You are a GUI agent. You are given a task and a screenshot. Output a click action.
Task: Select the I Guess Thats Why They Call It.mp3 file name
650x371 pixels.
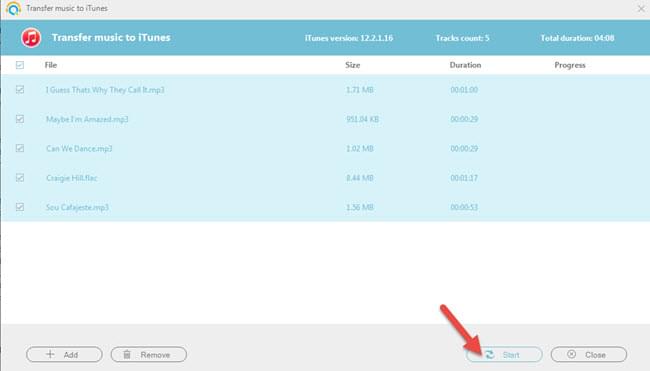[105, 90]
